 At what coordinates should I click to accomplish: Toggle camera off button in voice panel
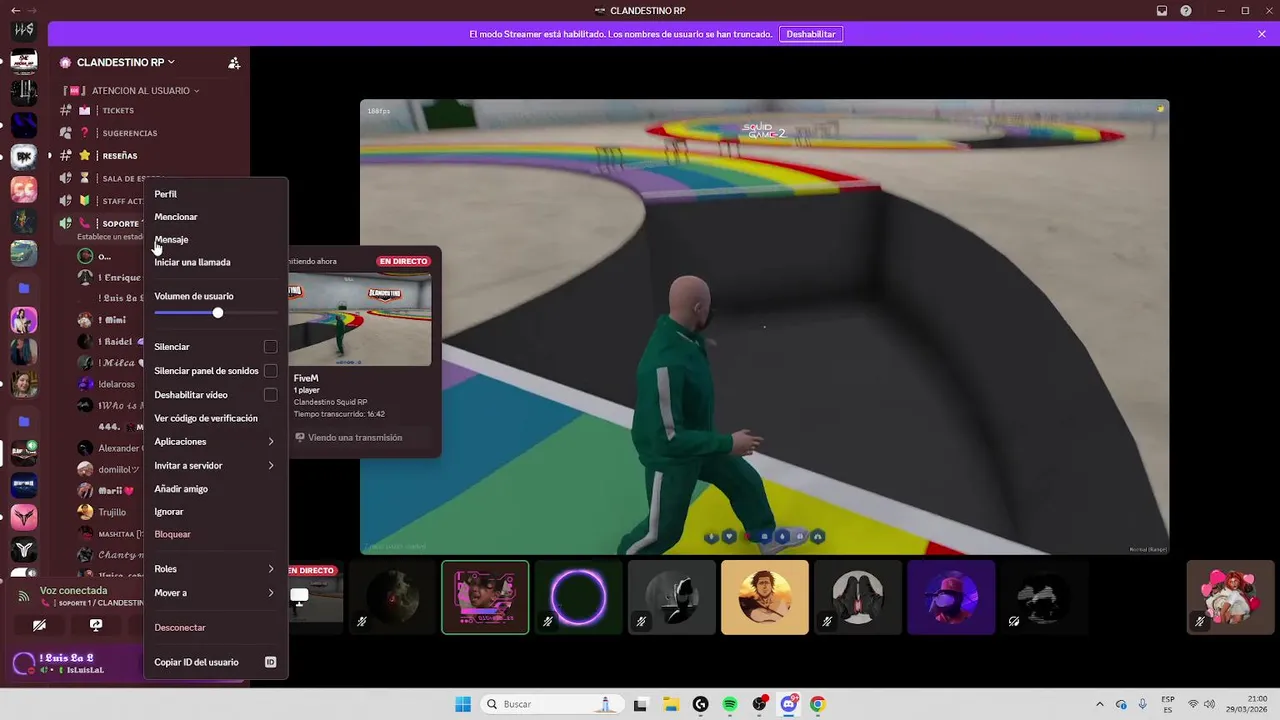(x=39, y=625)
